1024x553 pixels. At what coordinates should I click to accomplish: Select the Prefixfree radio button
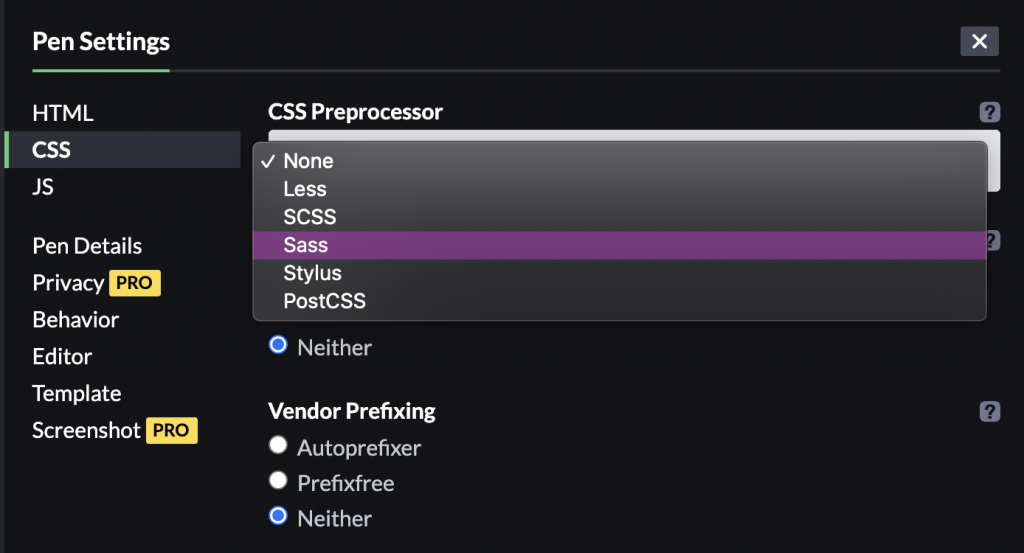(279, 482)
